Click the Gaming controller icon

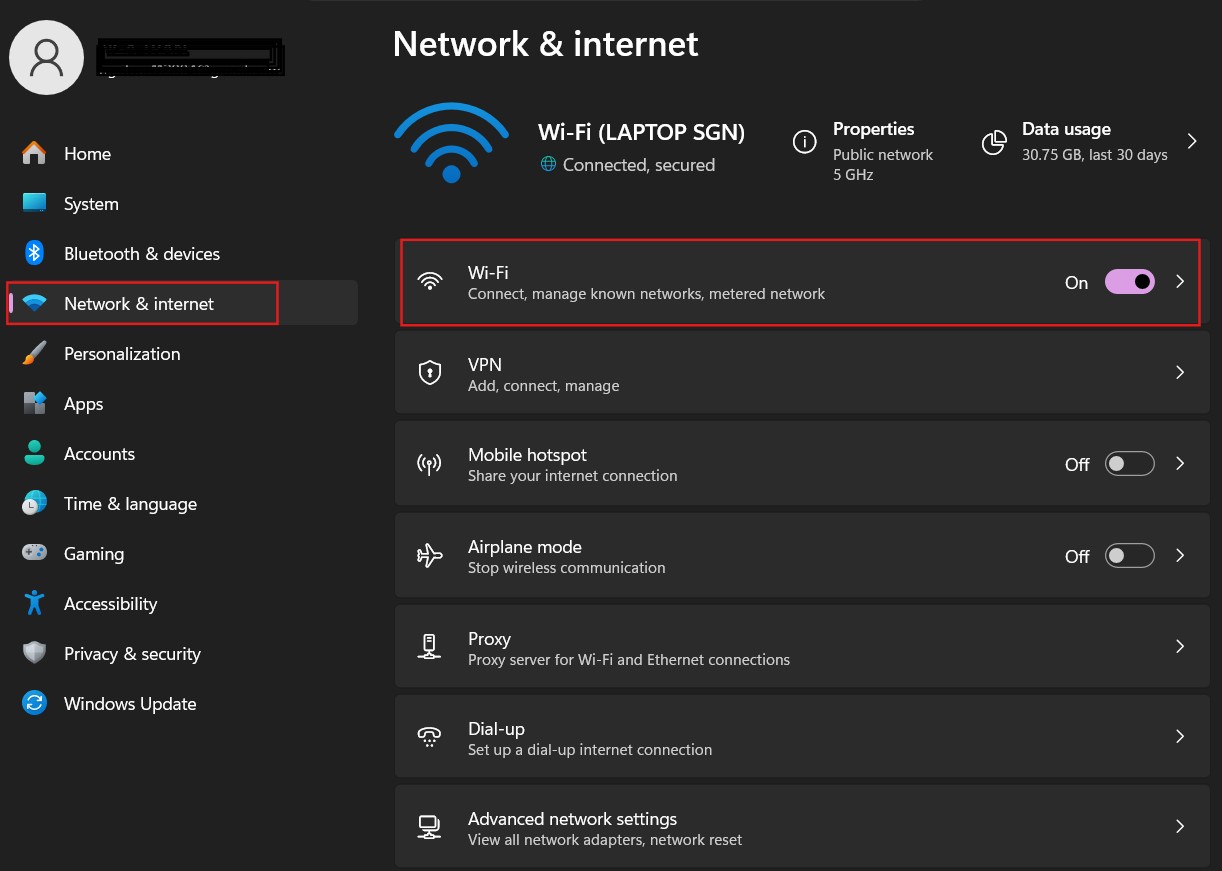(34, 553)
